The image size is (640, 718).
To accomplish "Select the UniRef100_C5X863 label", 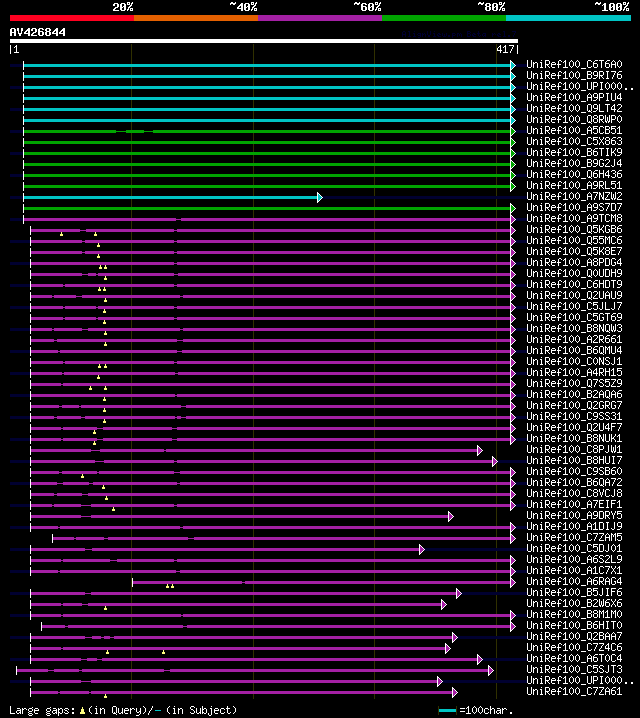I will click(574, 141).
